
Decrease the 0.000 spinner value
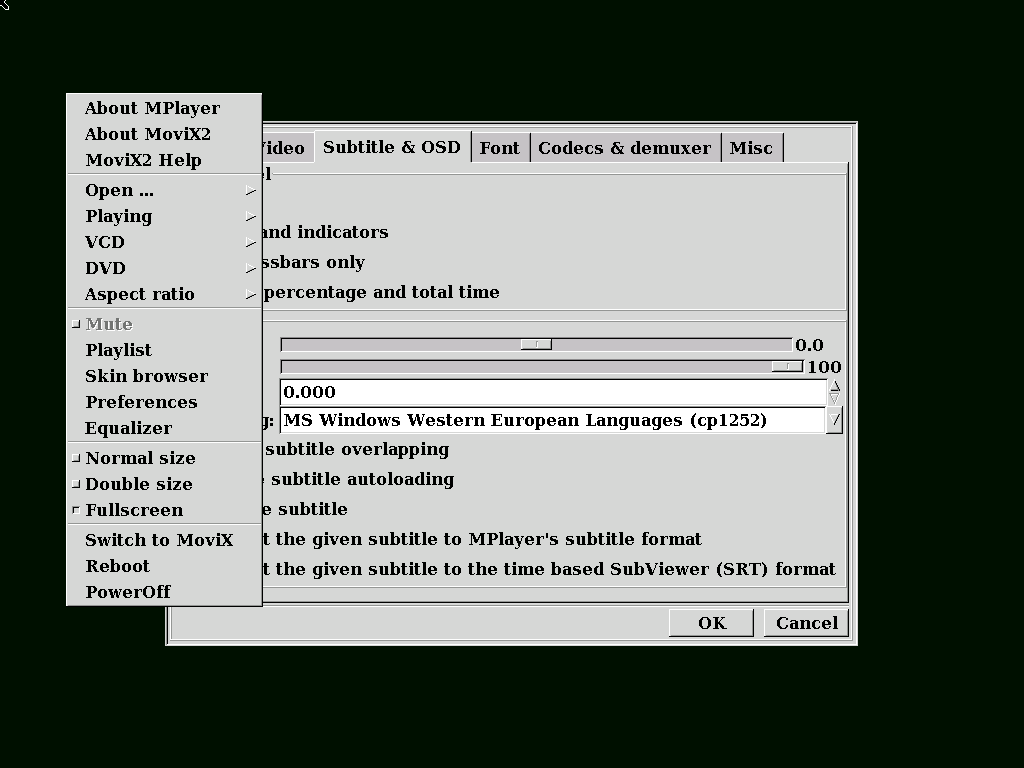[x=835, y=398]
